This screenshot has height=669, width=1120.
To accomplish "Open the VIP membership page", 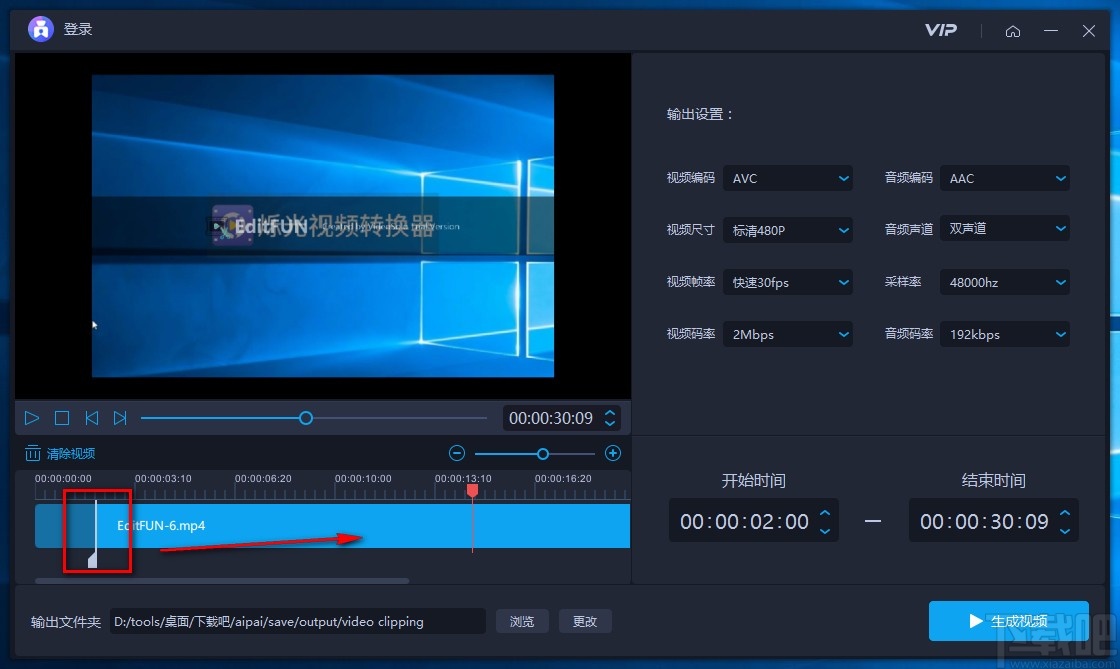I will point(941,30).
